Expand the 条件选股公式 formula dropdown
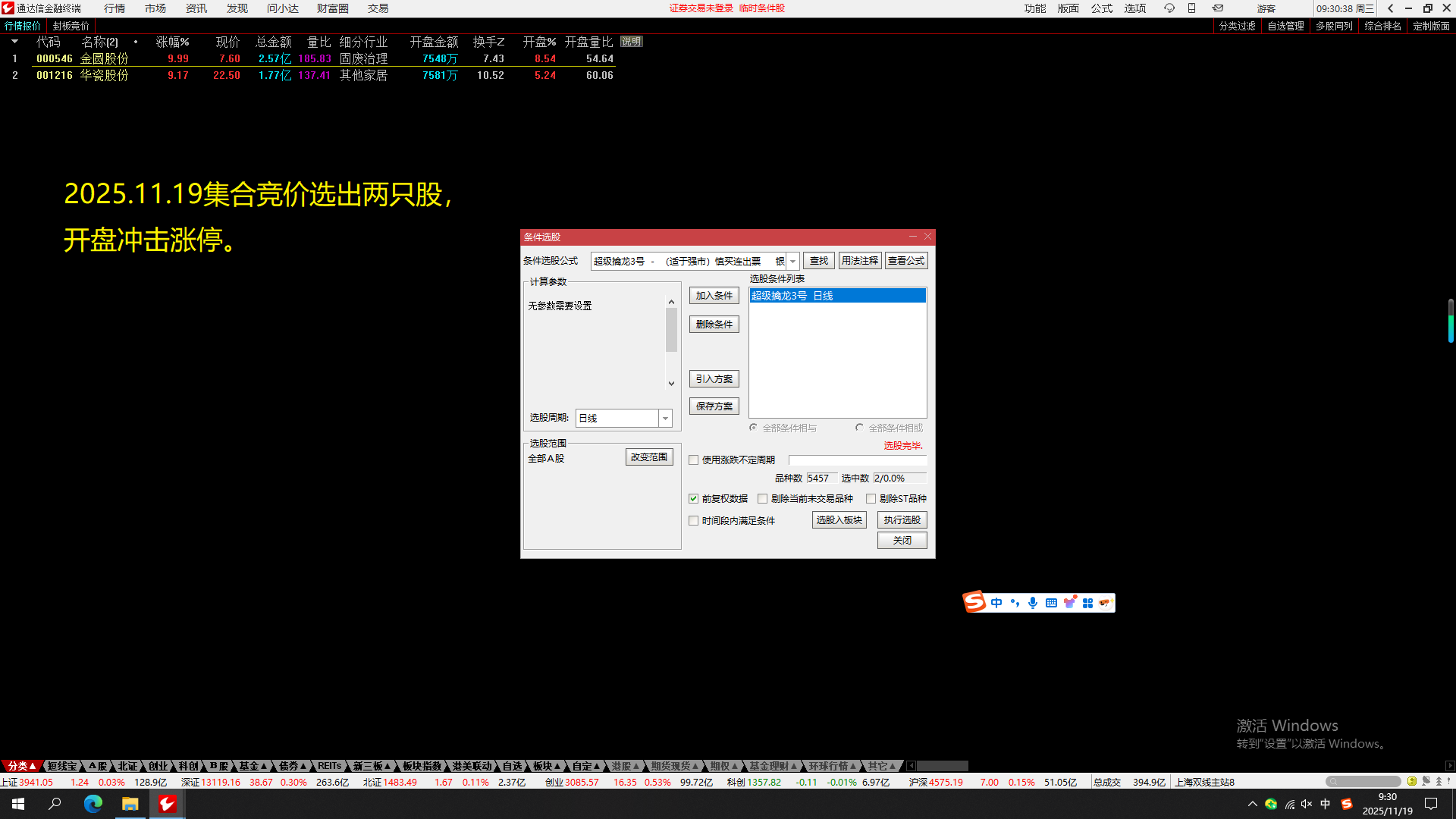Image resolution: width=1456 pixels, height=819 pixels. [792, 261]
